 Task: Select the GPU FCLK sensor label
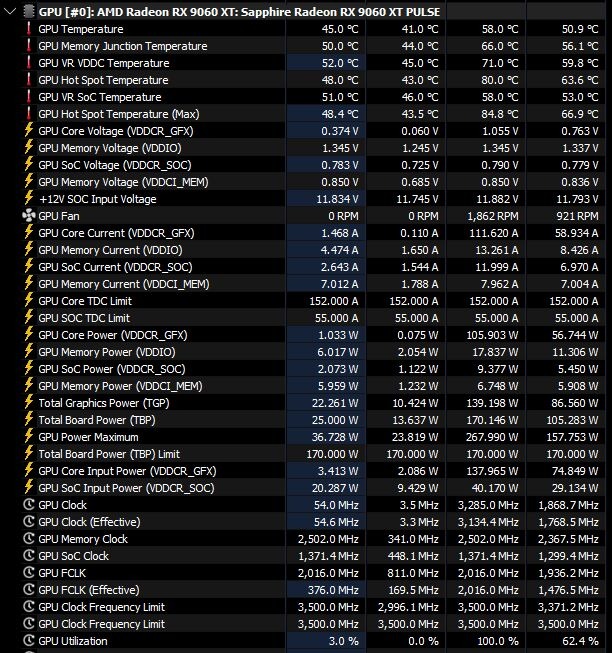pyautogui.click(x=62, y=573)
